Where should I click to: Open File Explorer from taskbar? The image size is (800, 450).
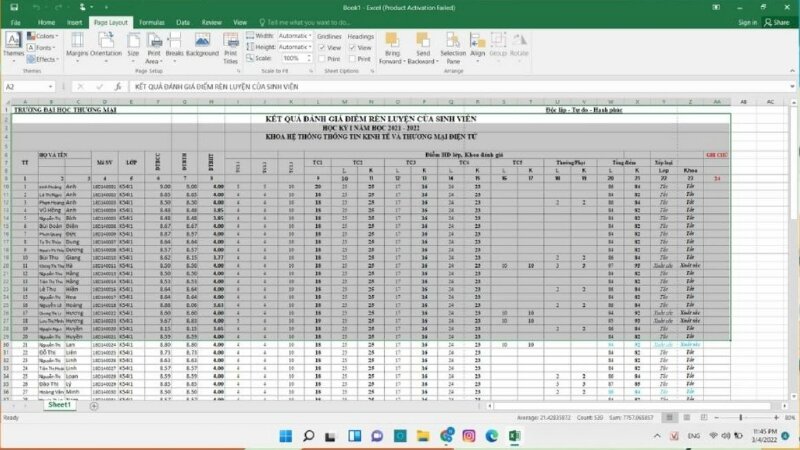[423, 436]
